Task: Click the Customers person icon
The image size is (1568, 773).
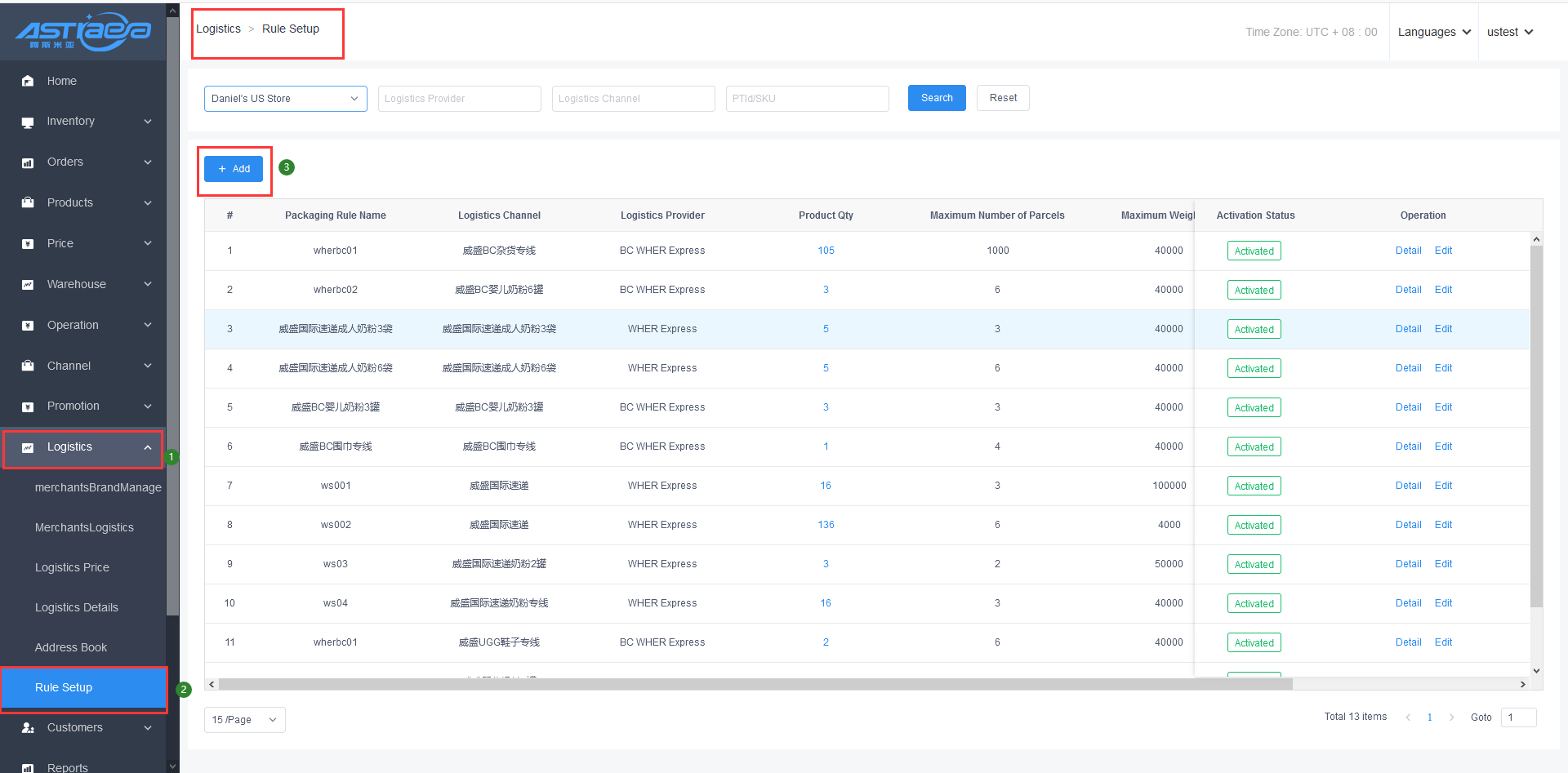Action: (x=28, y=727)
